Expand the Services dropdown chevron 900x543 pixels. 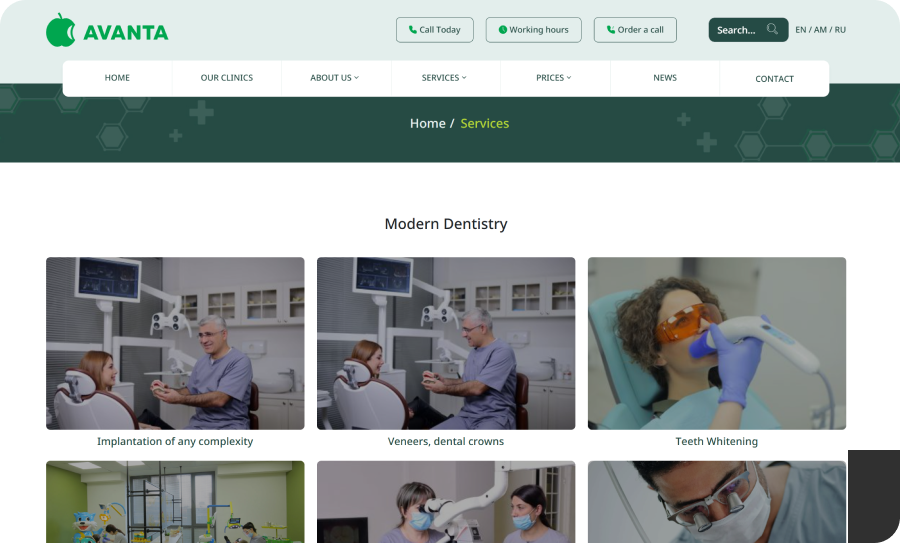point(464,77)
